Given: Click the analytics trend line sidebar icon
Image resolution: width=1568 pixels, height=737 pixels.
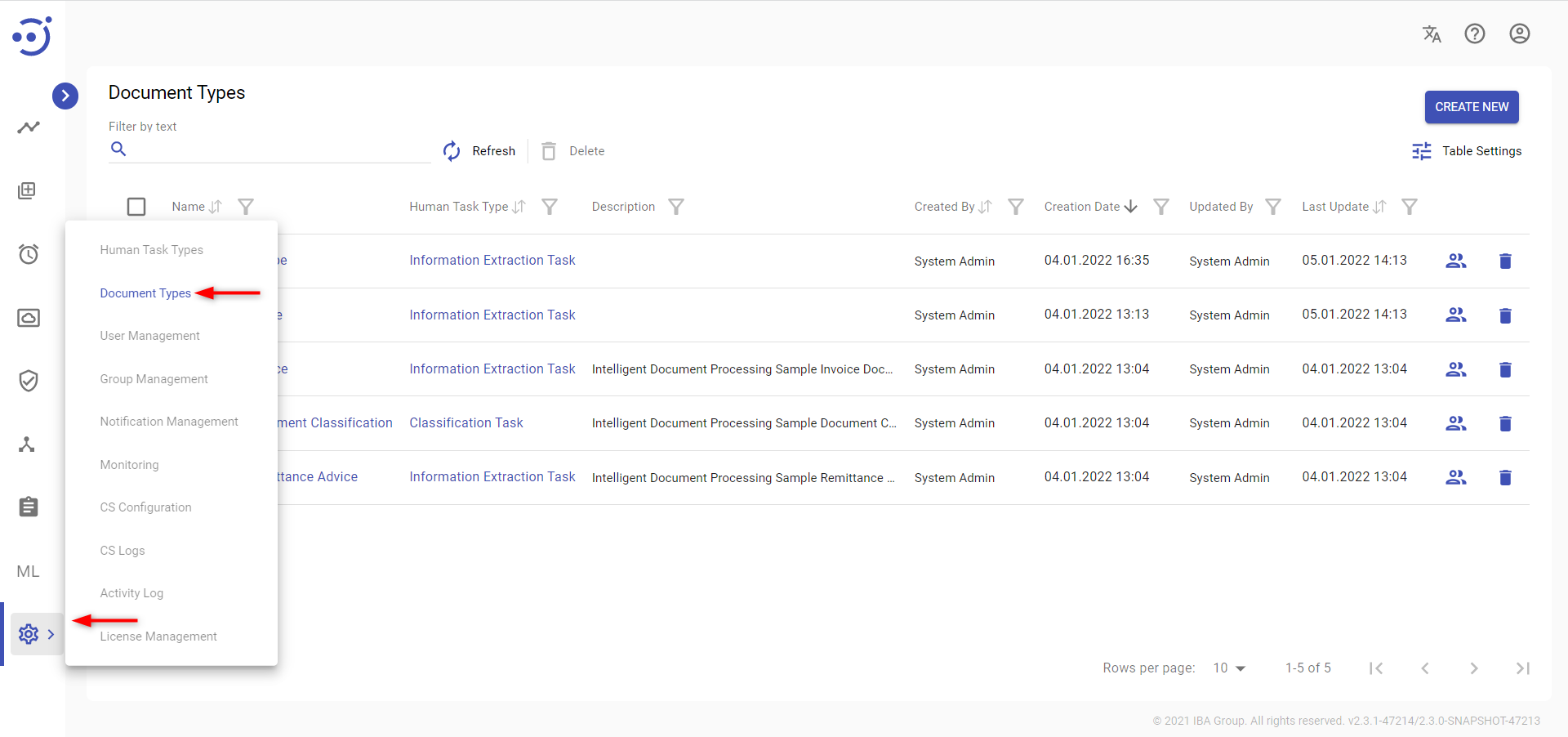Looking at the screenshot, I should 29,127.
